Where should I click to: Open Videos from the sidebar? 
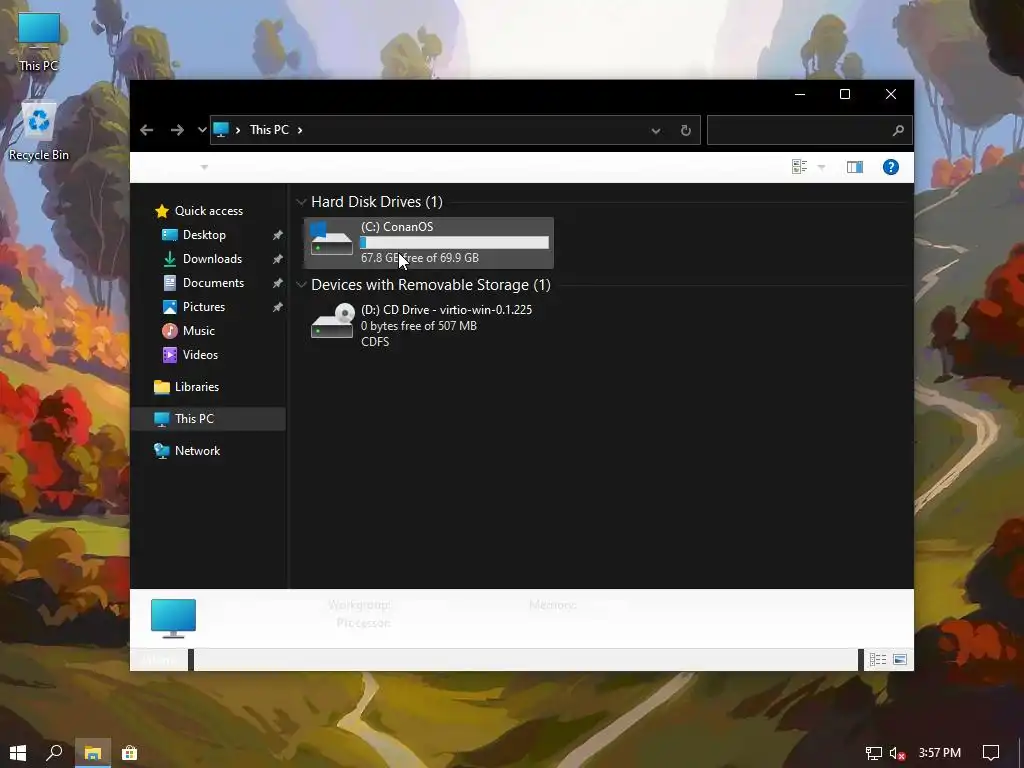[199, 355]
